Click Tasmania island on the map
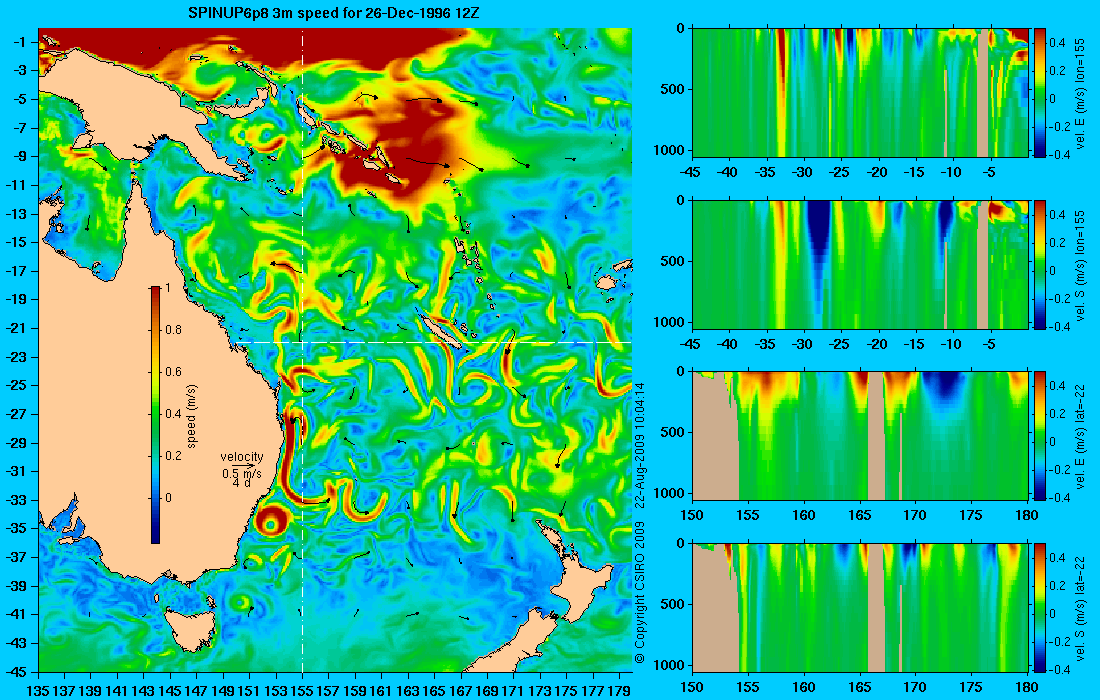The width and height of the screenshot is (1100, 700). coord(189,630)
